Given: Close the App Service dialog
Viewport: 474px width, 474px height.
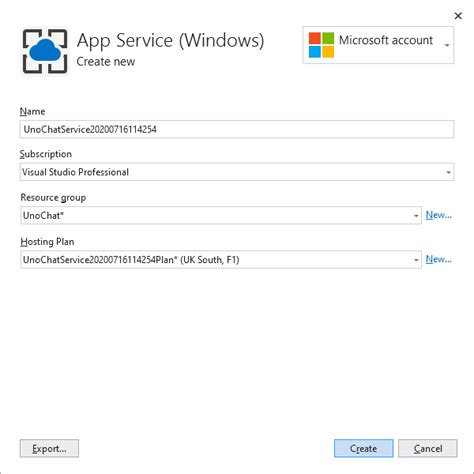Looking at the screenshot, I should (x=458, y=16).
